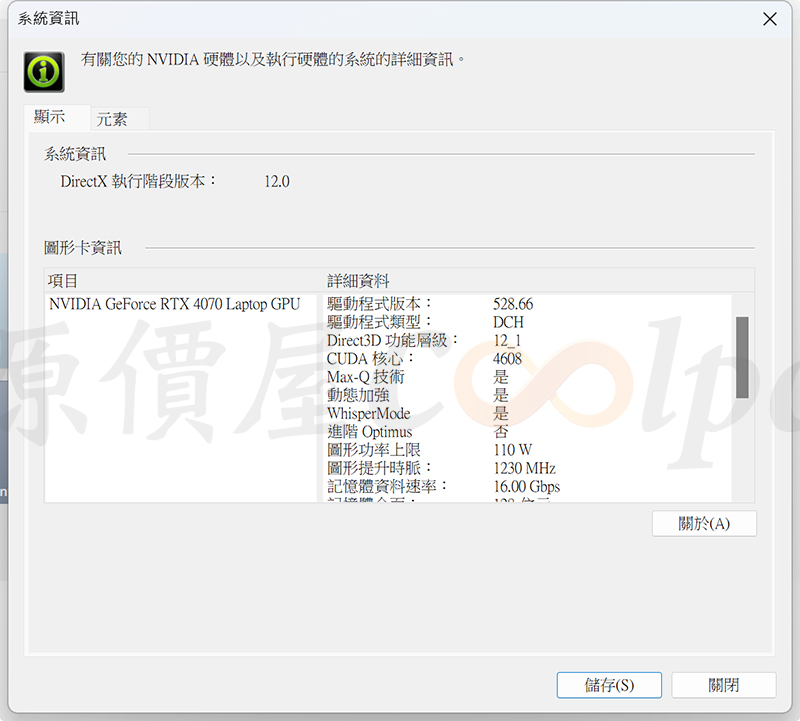Click the 項目 column header

62,281
